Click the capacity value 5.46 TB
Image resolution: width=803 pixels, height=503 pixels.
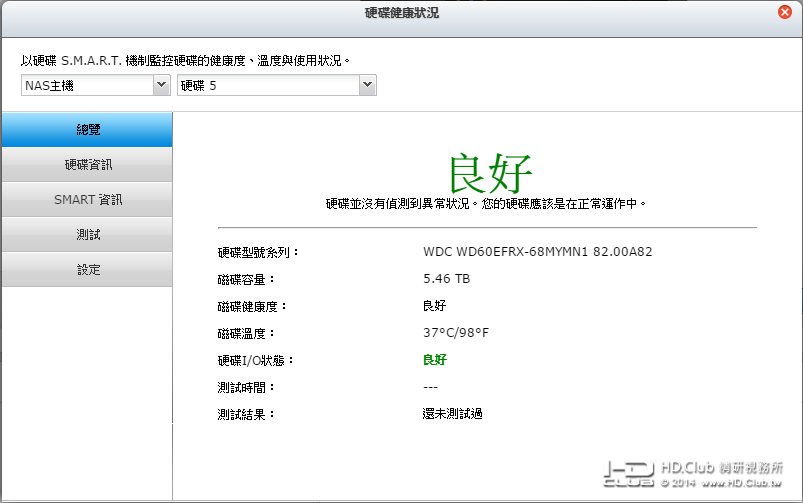447,279
